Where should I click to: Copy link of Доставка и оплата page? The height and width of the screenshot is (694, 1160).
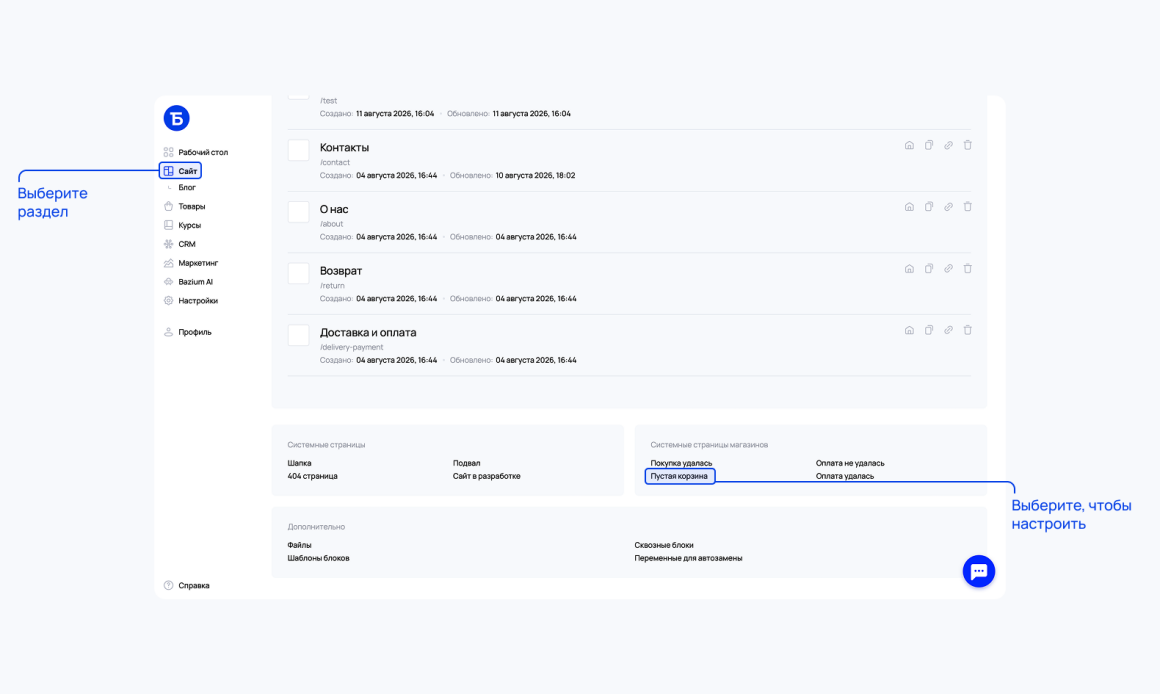[948, 330]
